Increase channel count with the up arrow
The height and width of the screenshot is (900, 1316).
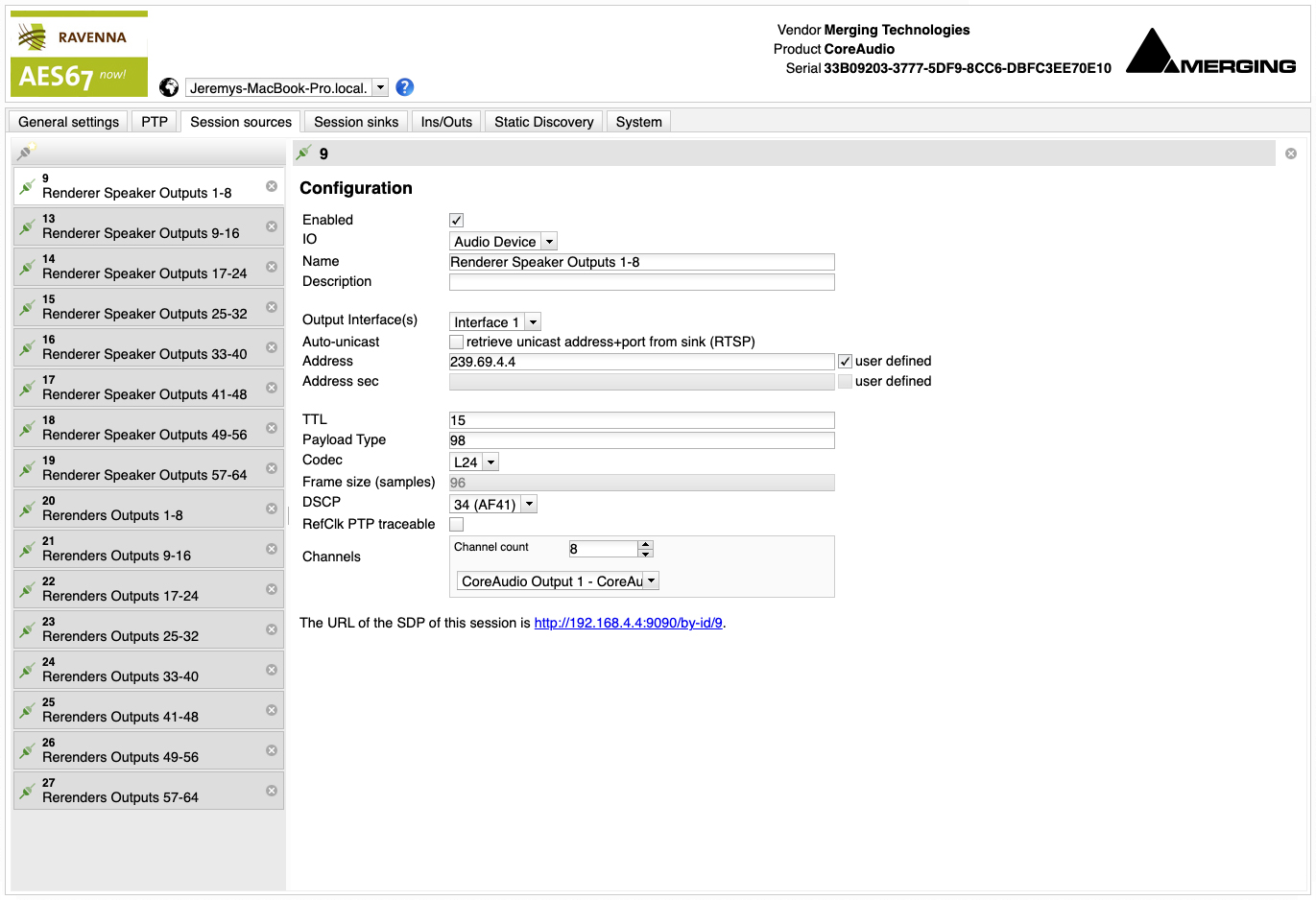[646, 544]
